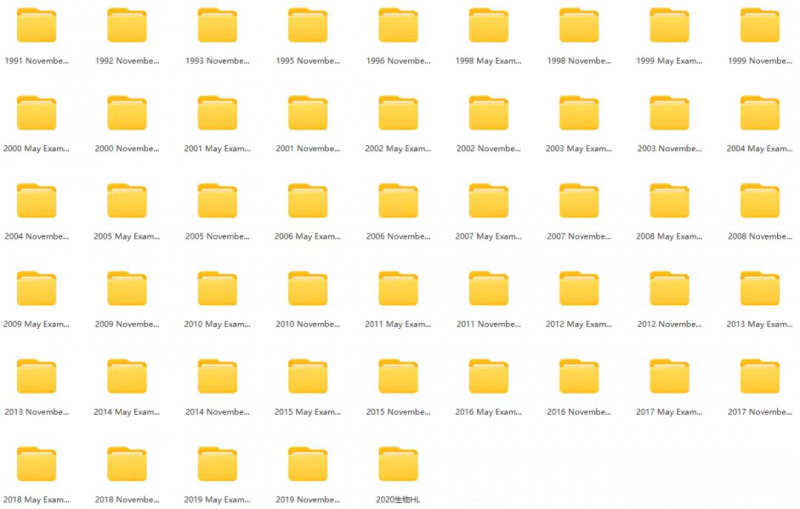The width and height of the screenshot is (800, 509).
Task: Select the 2002 May Exam folder icon
Action: tap(398, 113)
